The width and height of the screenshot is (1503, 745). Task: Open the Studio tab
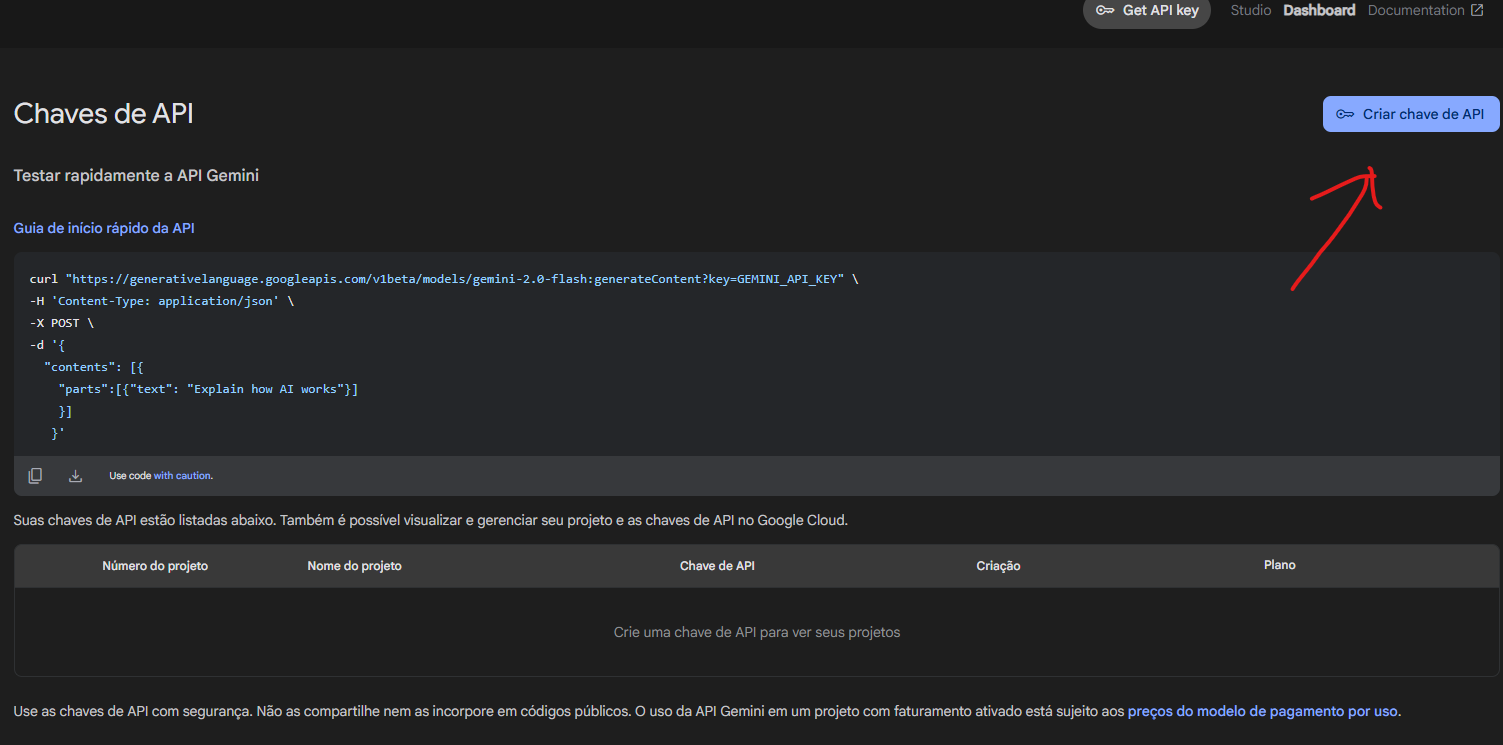click(x=1250, y=10)
